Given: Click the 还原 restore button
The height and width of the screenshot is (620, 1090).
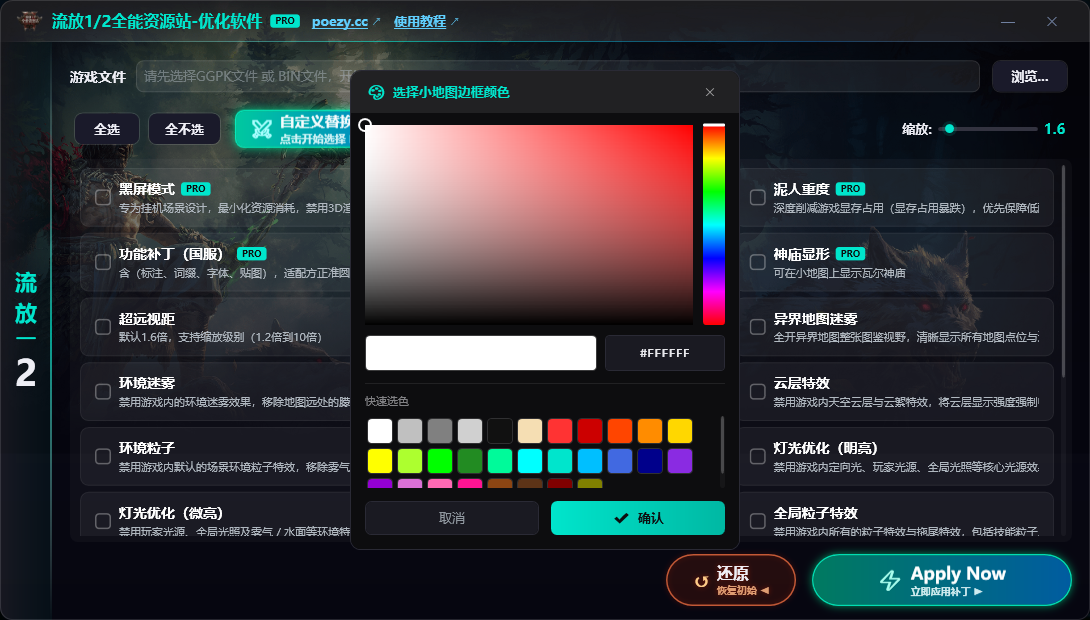Looking at the screenshot, I should [x=731, y=580].
